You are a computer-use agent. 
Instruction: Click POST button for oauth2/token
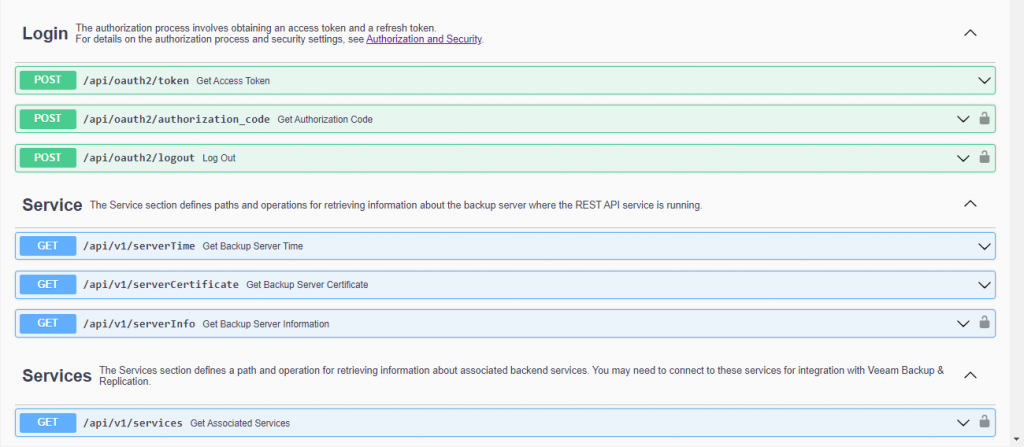(48, 80)
